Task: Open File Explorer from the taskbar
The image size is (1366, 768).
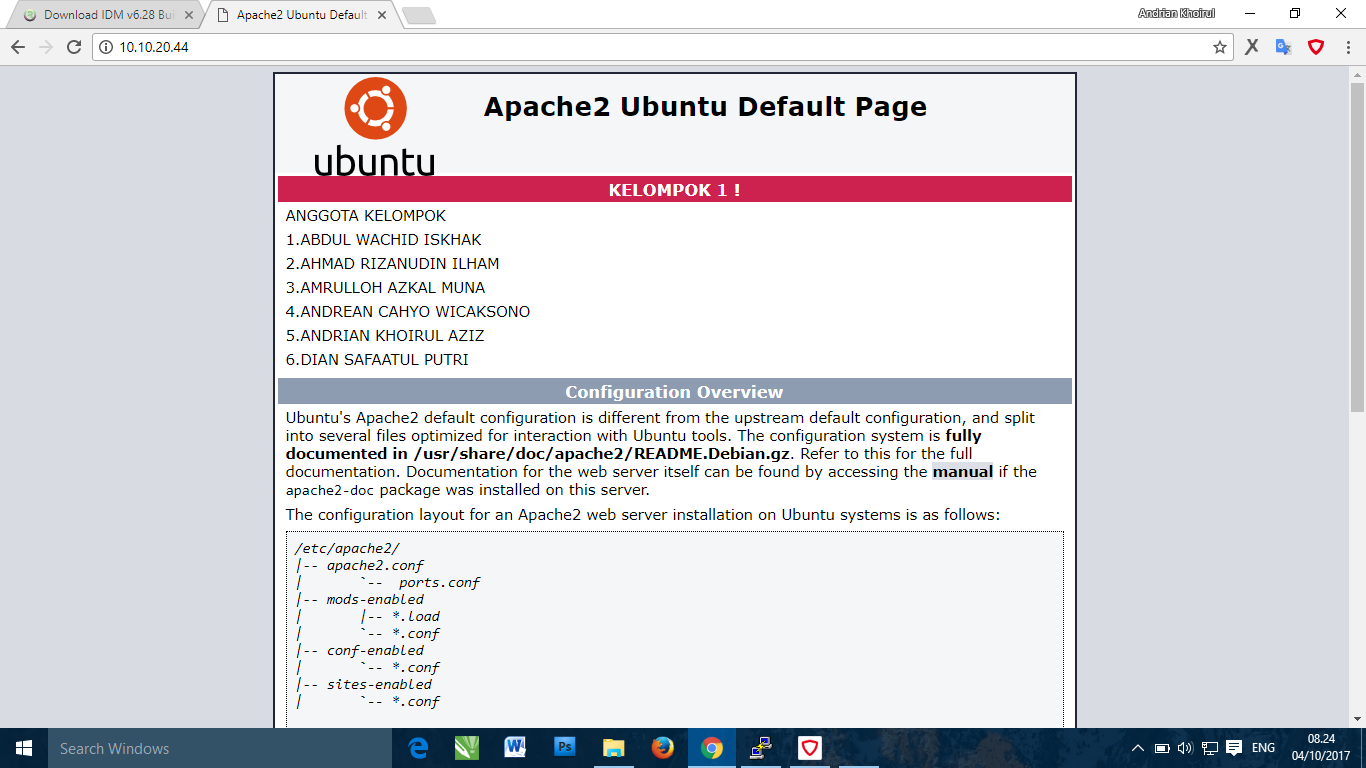Action: 614,748
